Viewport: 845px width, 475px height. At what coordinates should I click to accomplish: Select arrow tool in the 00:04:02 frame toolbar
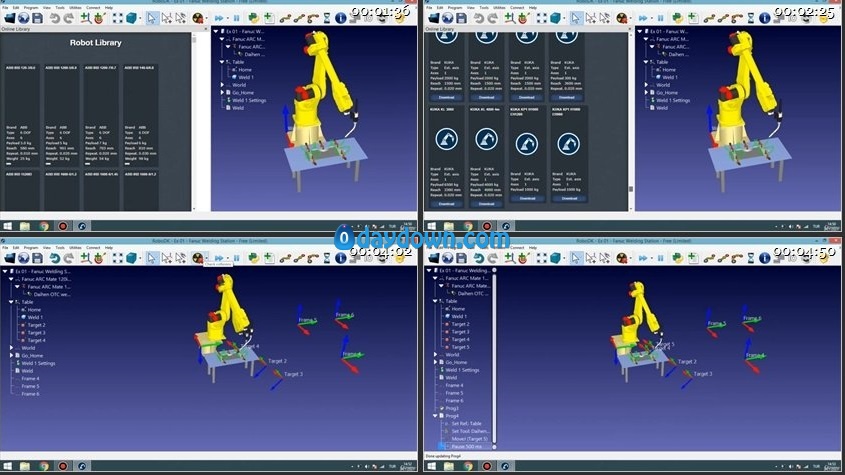(152, 258)
